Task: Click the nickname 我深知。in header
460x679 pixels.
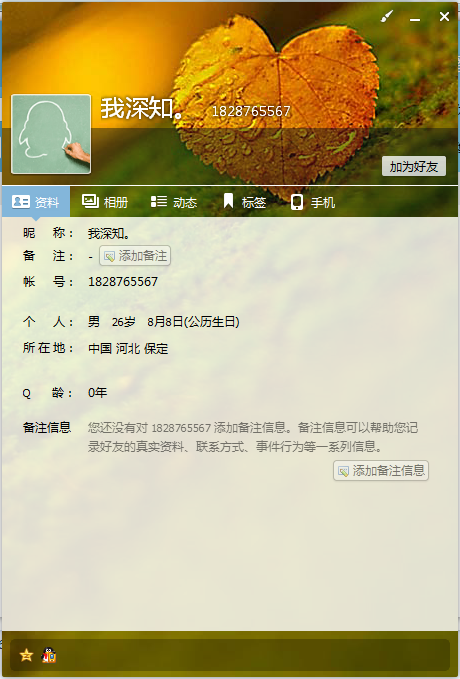Action: pos(142,108)
